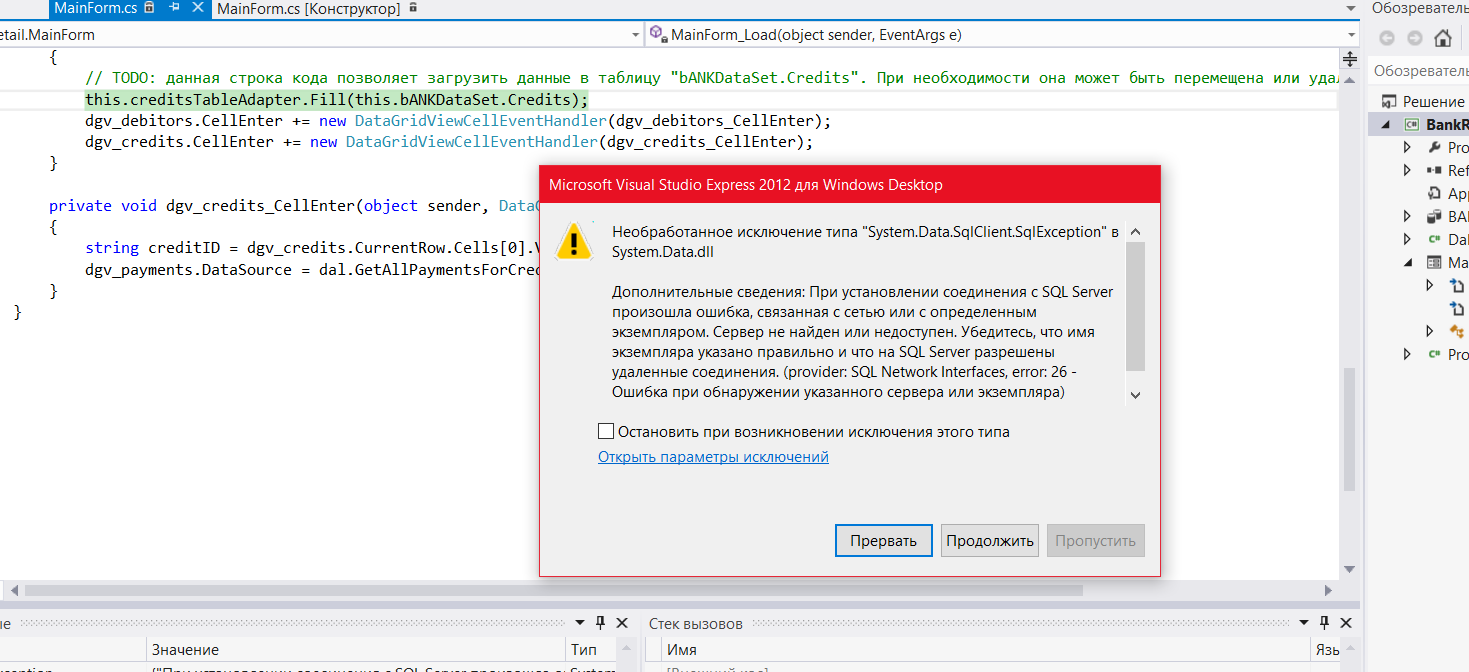
Task: Pin the Стек вызовов panel
Action: [x=1325, y=623]
